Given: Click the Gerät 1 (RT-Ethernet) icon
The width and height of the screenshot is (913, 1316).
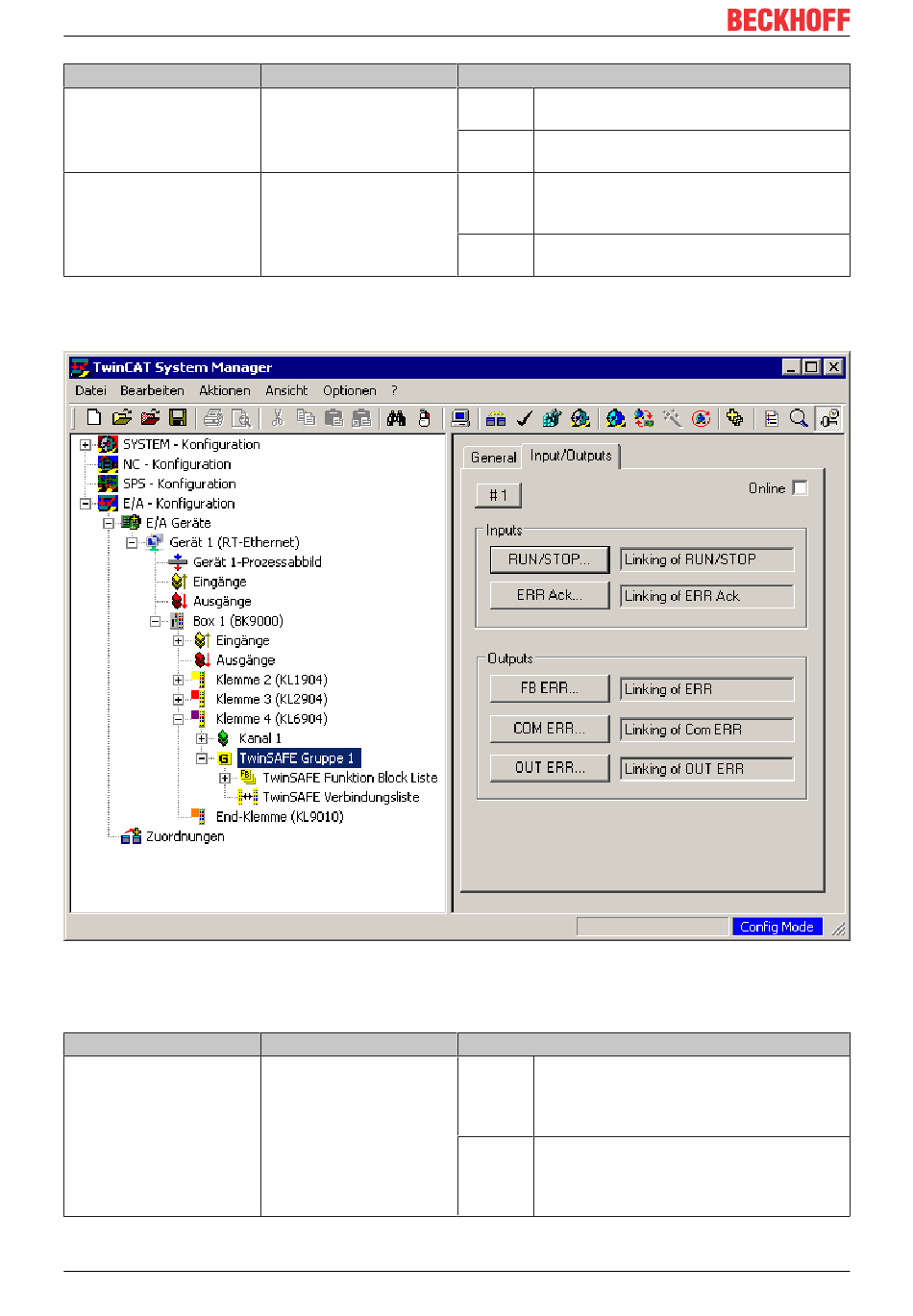Looking at the screenshot, I should coord(155,542).
